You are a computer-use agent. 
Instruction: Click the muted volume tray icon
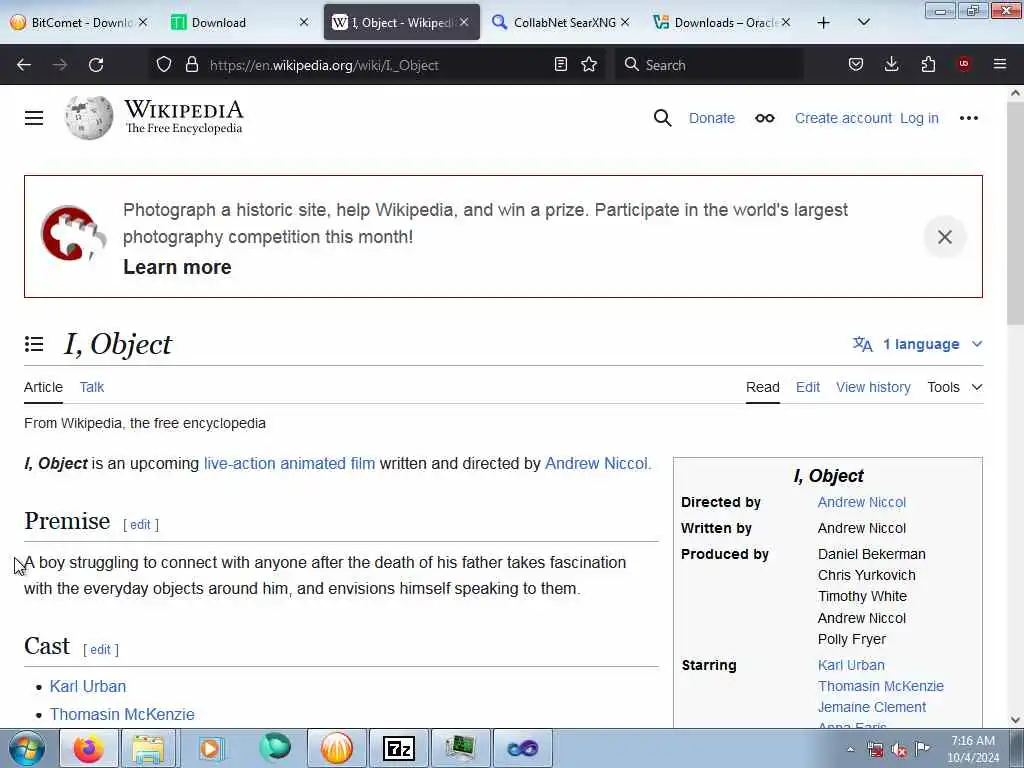[x=899, y=750]
